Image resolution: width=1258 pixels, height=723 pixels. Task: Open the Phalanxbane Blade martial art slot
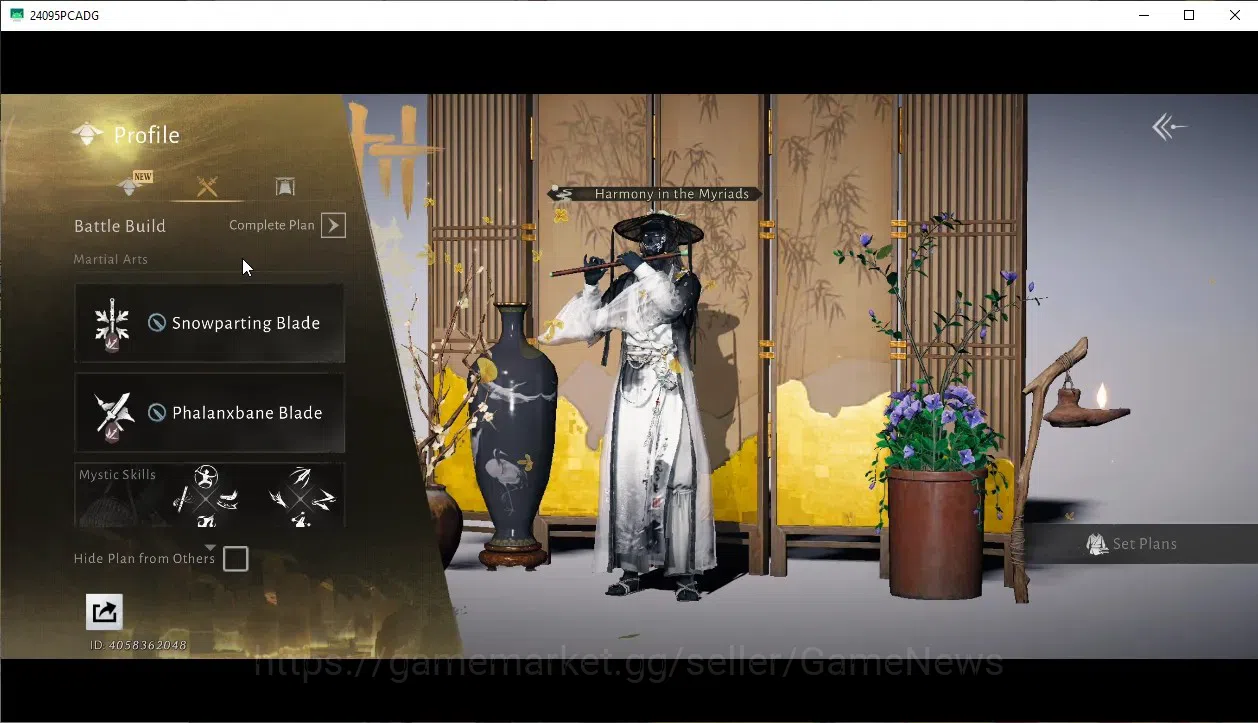210,413
